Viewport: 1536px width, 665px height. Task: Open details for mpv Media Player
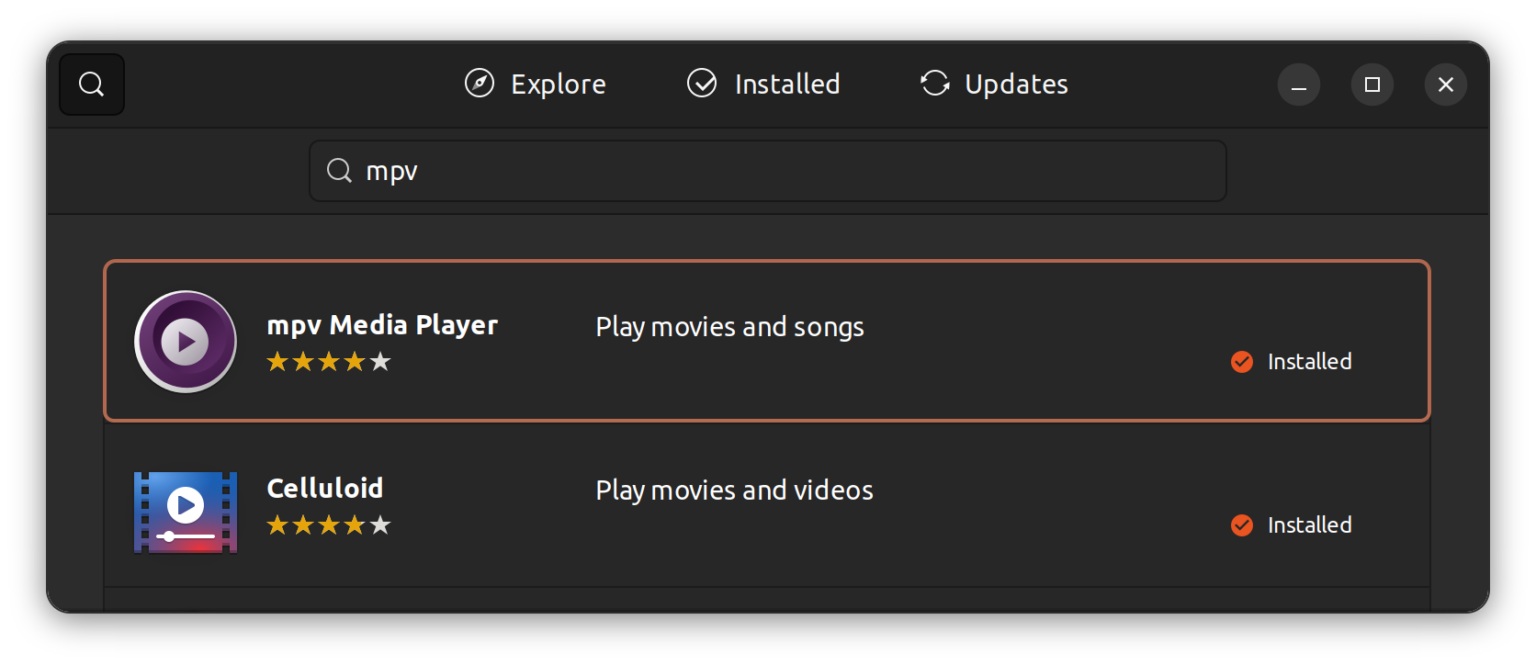(x=382, y=324)
